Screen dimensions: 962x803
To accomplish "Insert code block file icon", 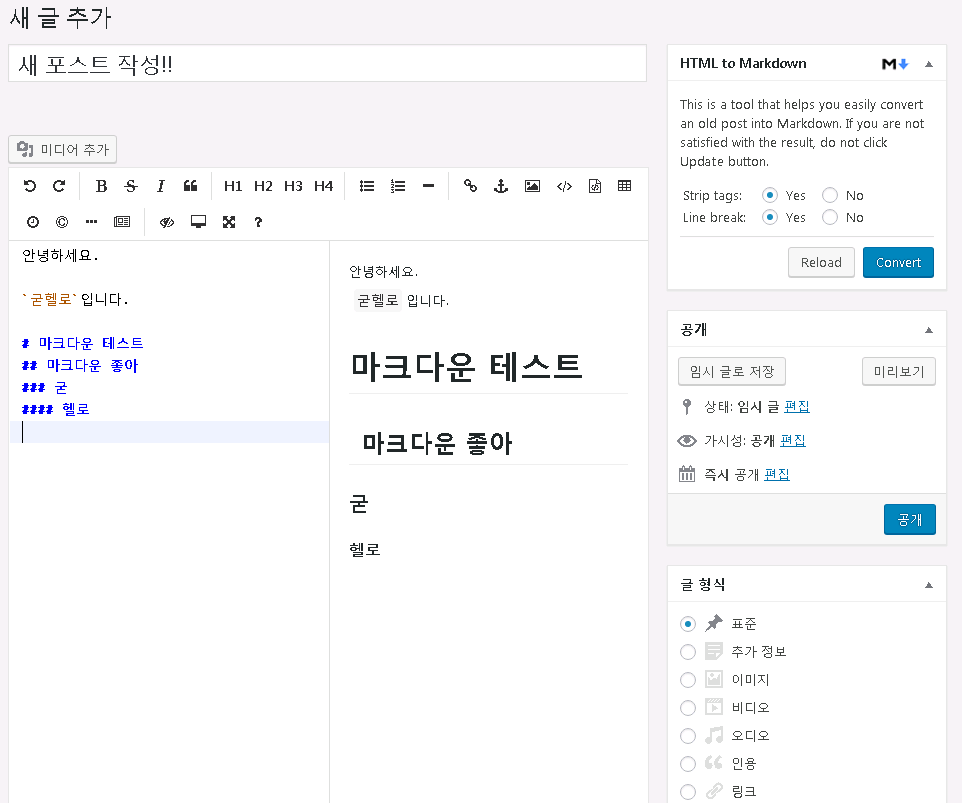I will (595, 186).
